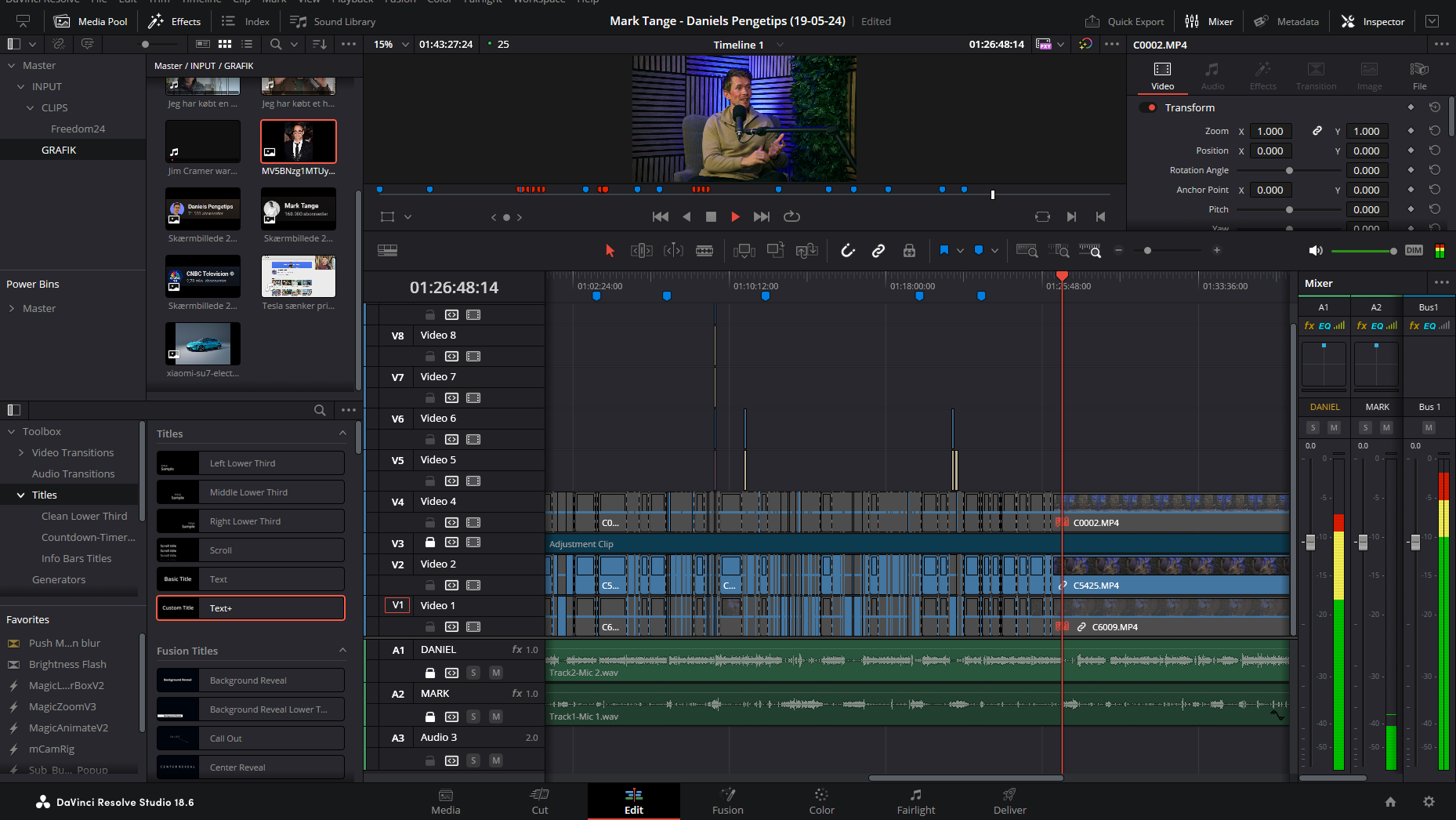Screen dimensions: 1456x820
Task: Go to the Fairlight page
Action: pyautogui.click(x=916, y=801)
